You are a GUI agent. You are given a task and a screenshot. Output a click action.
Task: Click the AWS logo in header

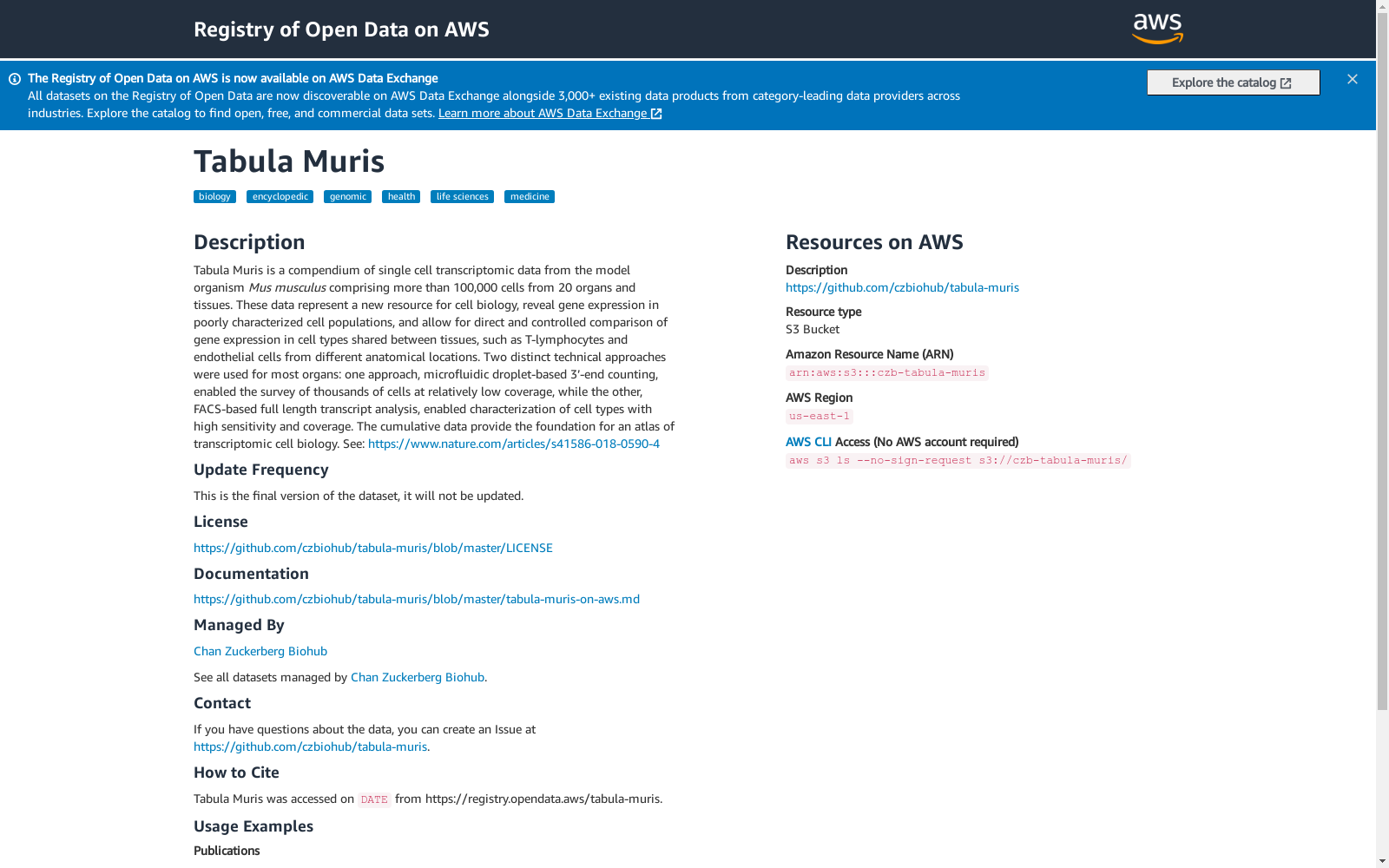[1157, 29]
